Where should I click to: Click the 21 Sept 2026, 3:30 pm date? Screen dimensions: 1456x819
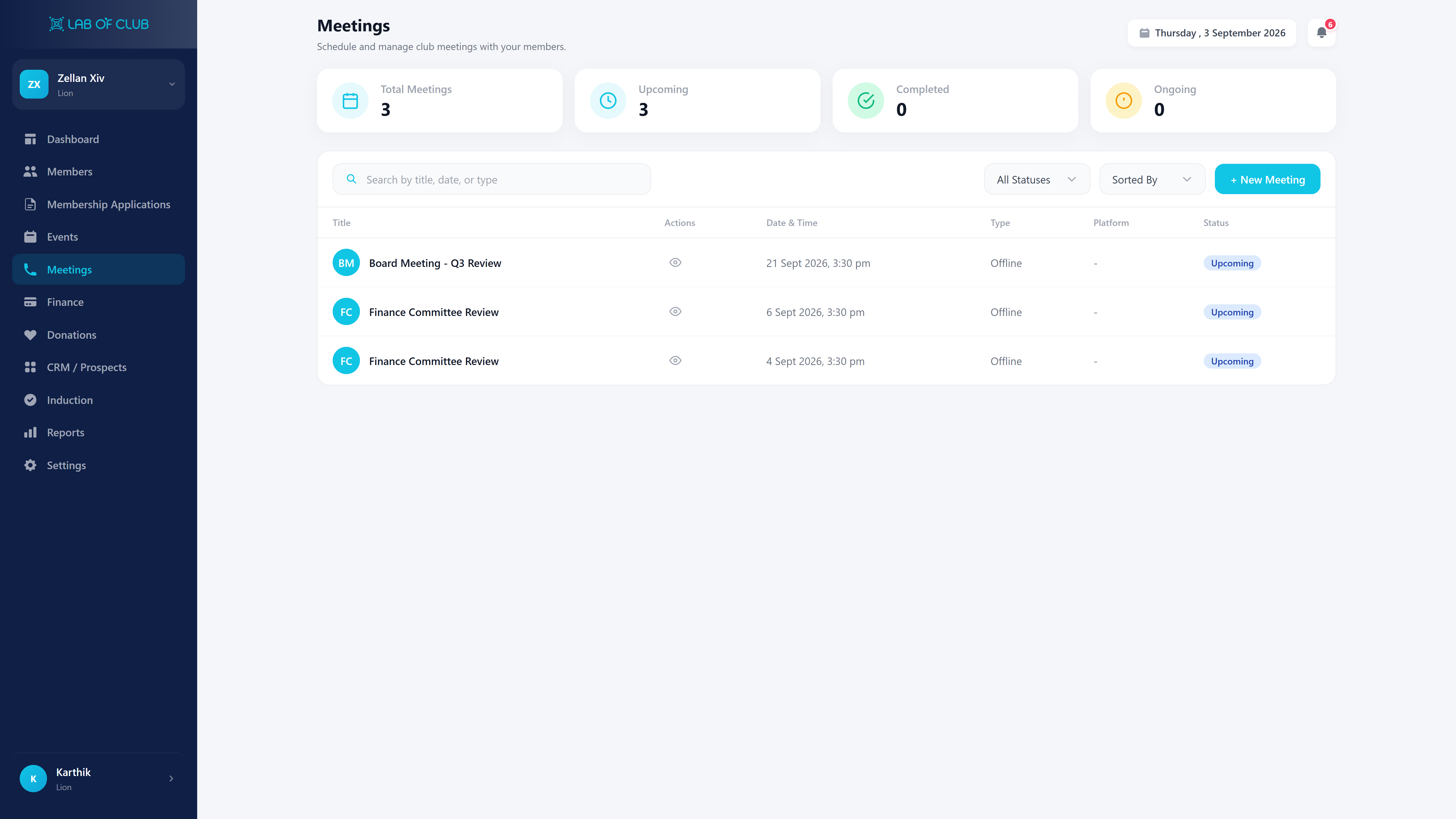coord(818,263)
